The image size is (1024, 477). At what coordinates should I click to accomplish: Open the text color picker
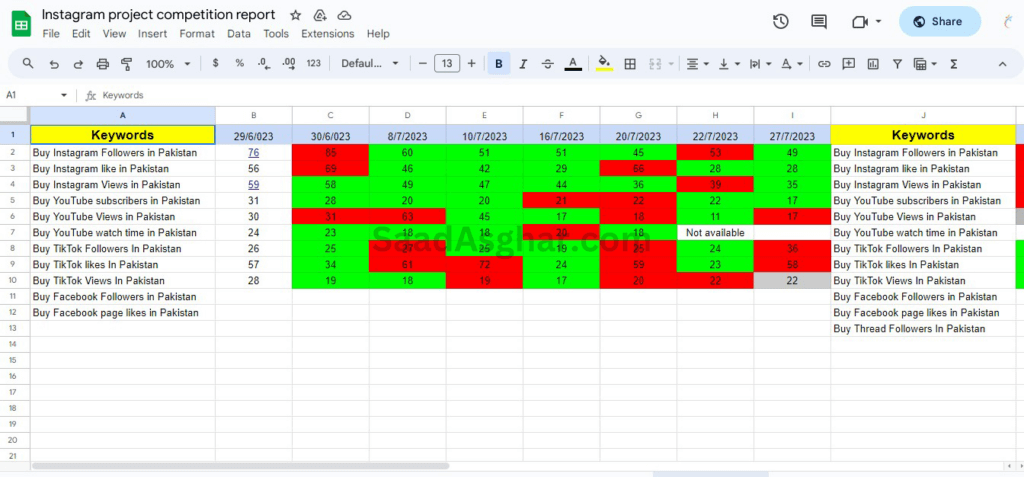pyautogui.click(x=573, y=63)
